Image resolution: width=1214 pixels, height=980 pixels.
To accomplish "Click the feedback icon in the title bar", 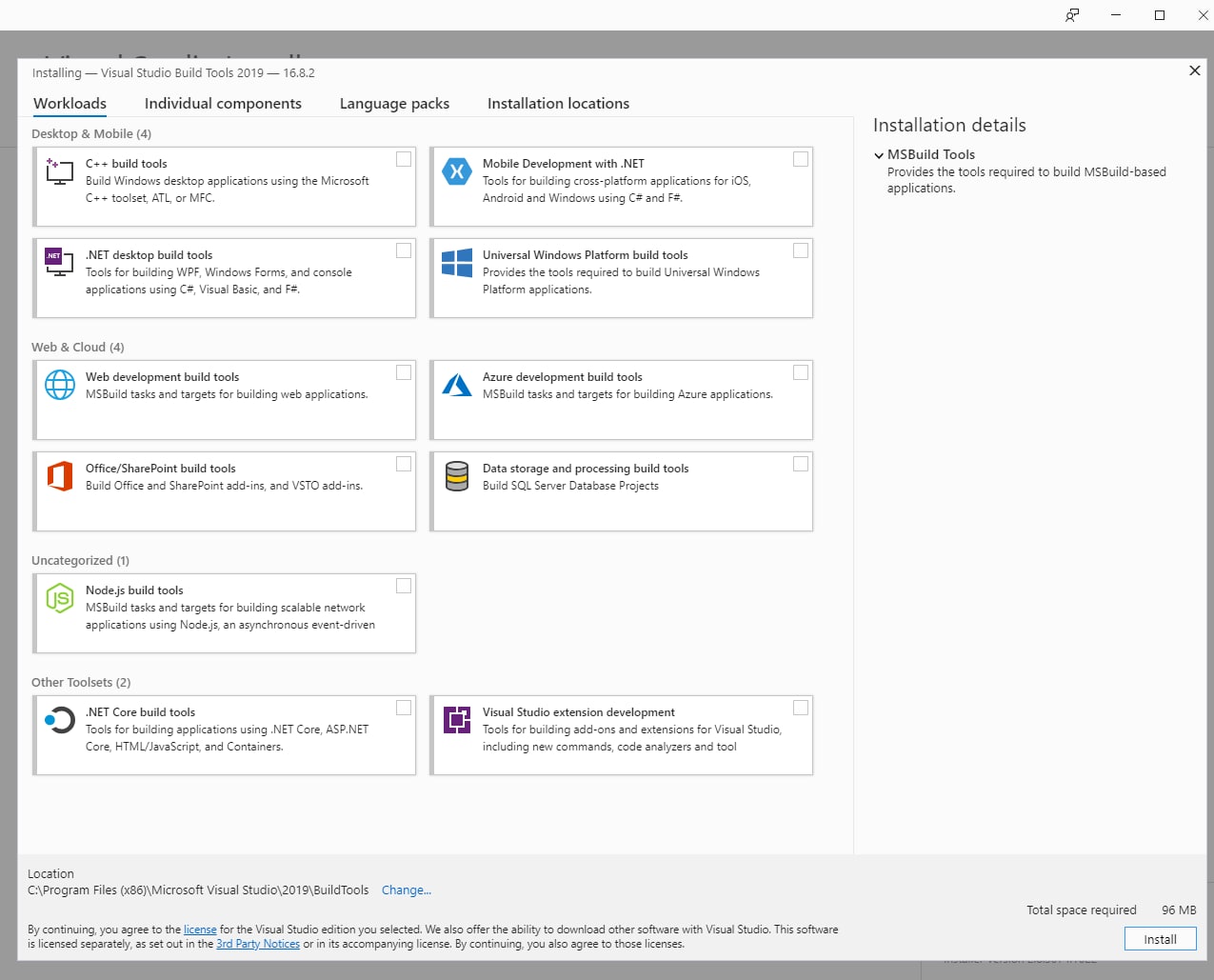I will pos(1072,15).
